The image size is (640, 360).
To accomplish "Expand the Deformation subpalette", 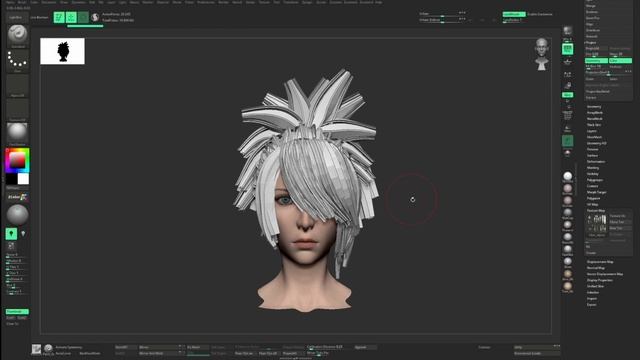I will (596, 162).
